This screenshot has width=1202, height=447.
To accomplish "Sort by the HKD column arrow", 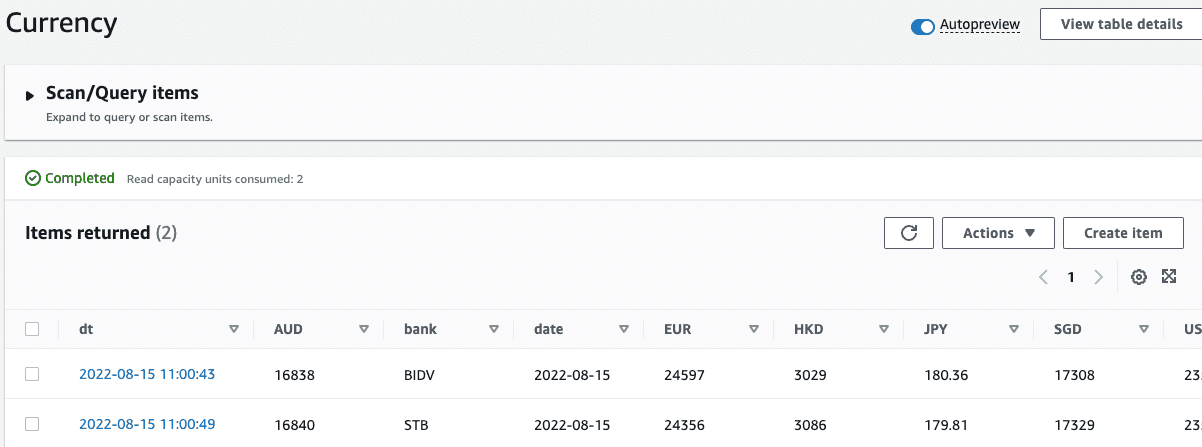I will click(x=884, y=329).
